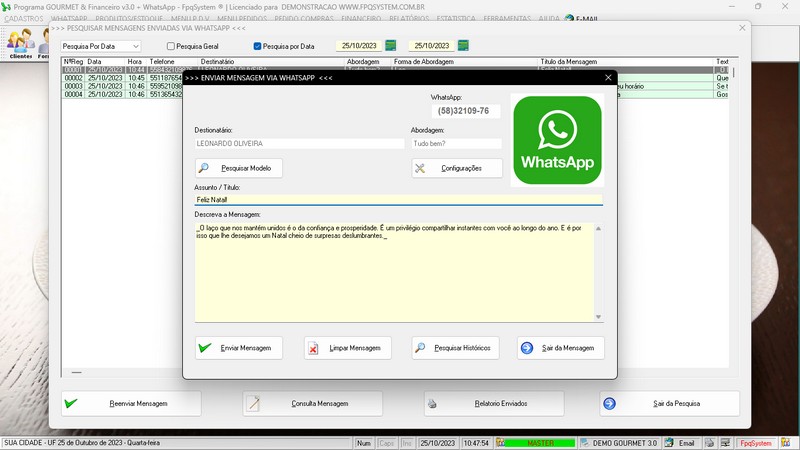800x450 pixels.
Task: Click the DEMO GOURMET 3.0 status icon
Action: [585, 443]
